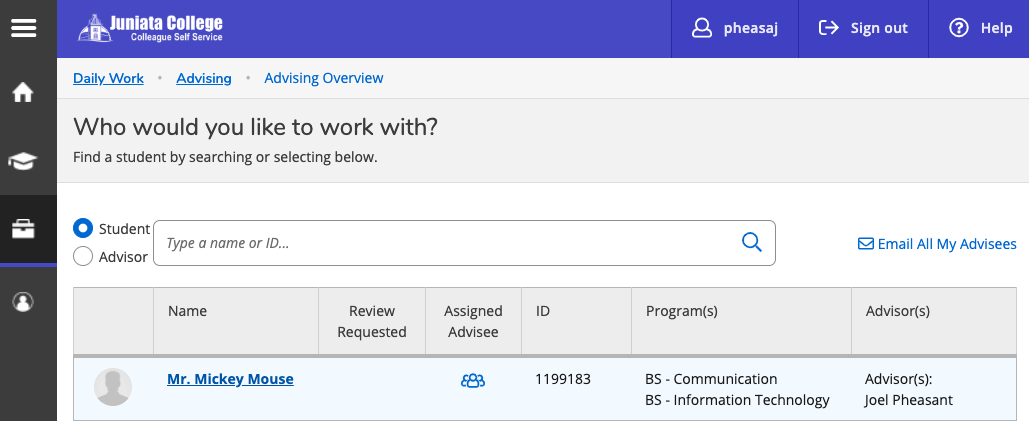Viewport: 1029px width, 421px height.
Task: Click advisor name Joel Pheasant
Action: [x=908, y=400]
